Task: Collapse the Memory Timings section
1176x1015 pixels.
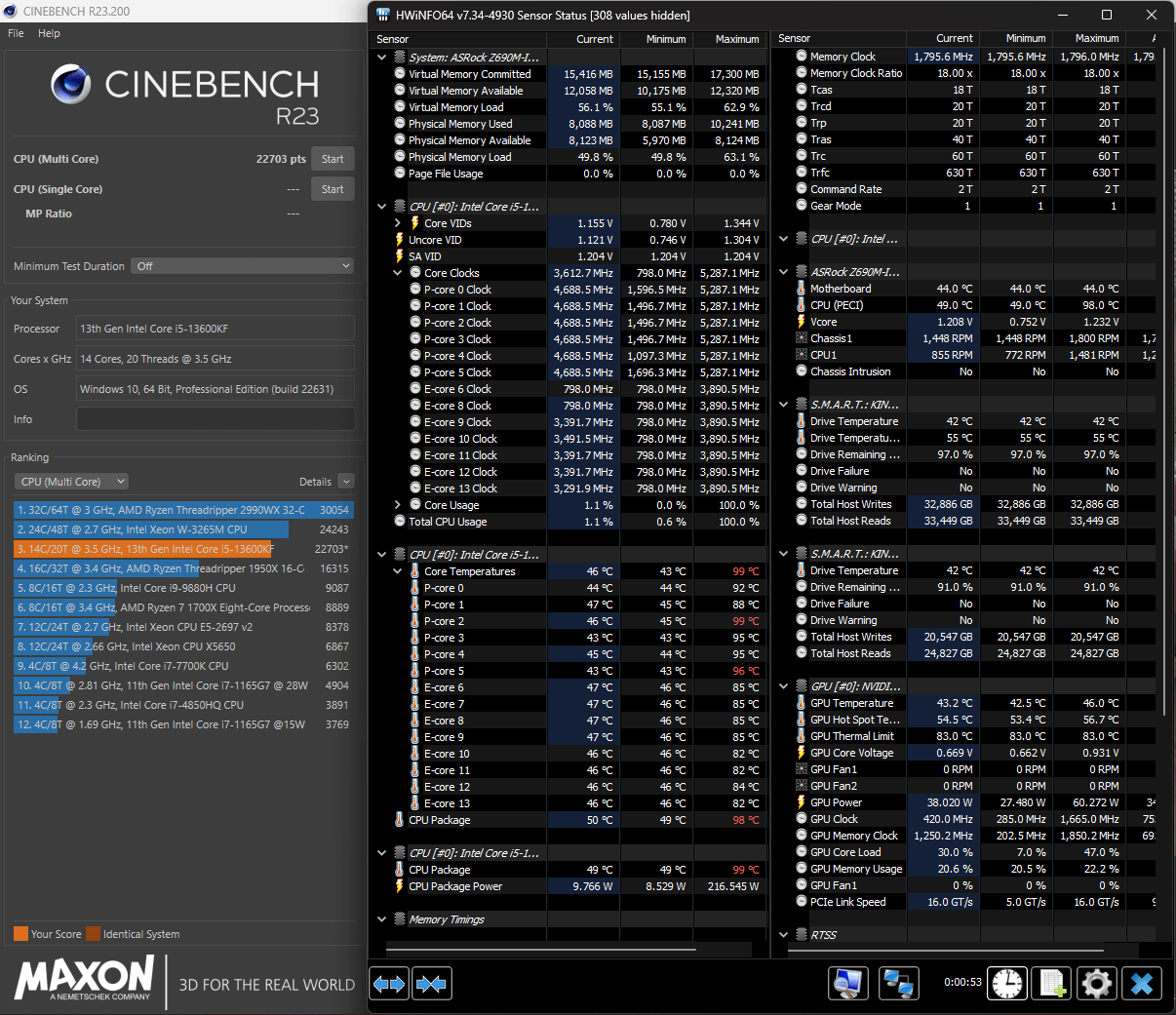Action: [x=382, y=919]
